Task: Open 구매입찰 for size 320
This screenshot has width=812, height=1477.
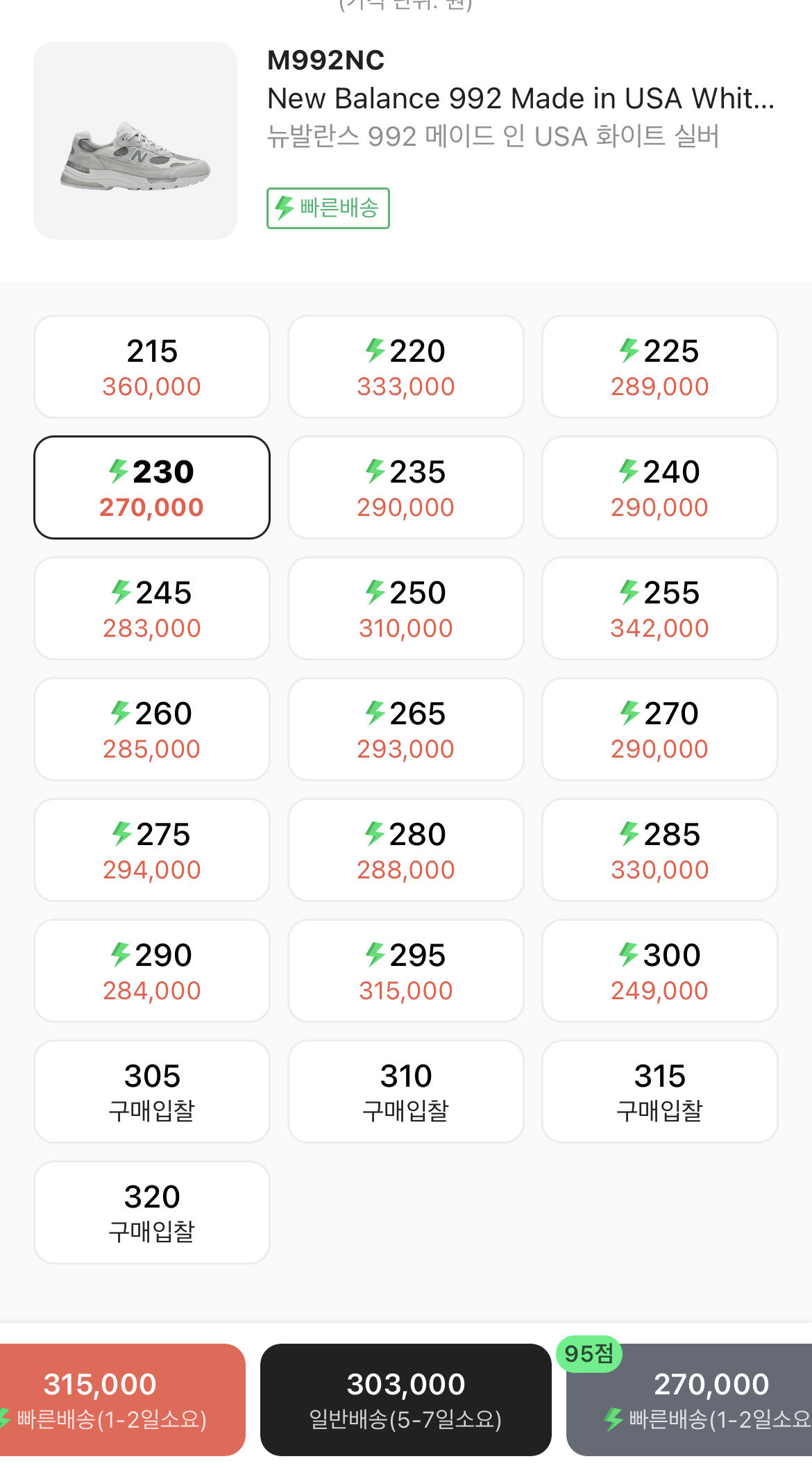Action: 152,1212
